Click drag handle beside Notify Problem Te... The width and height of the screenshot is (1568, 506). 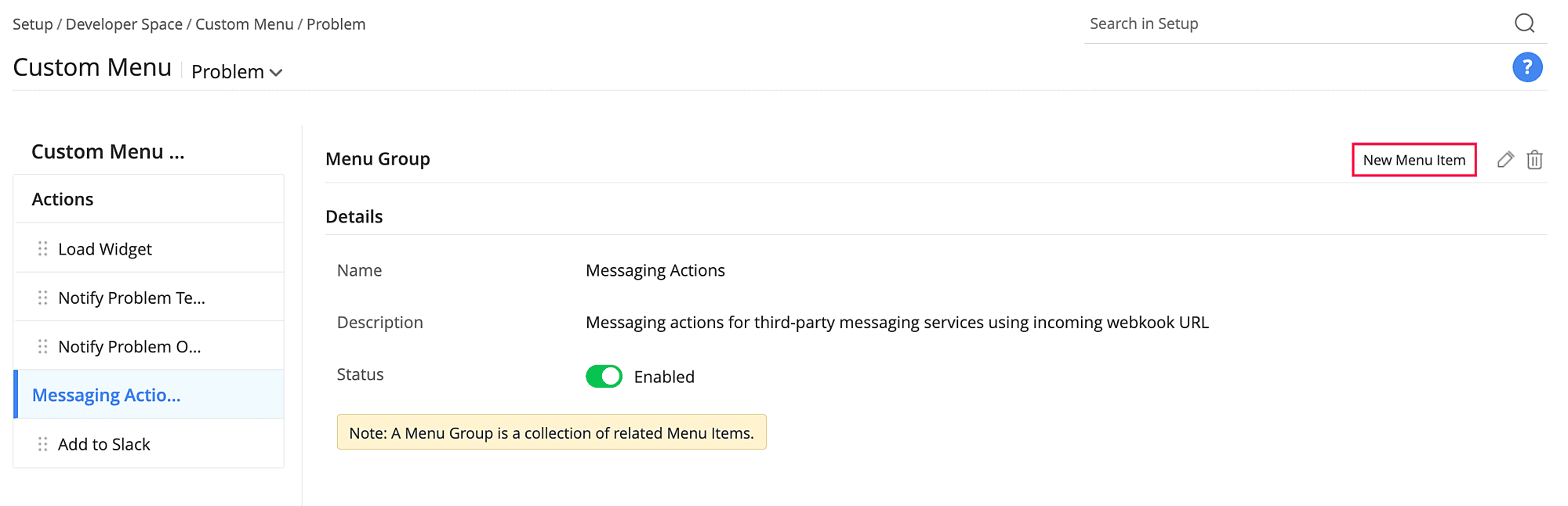click(42, 298)
